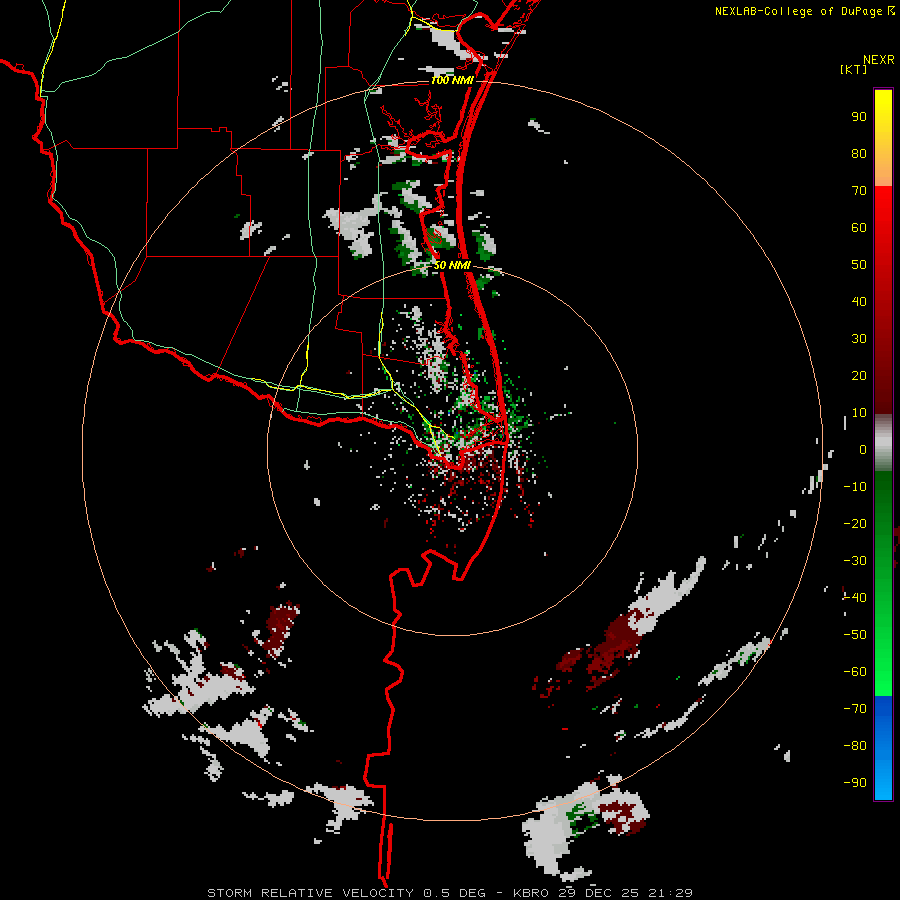Click the NEXR label above the color bar
The width and height of the screenshot is (900, 900).
point(879,60)
